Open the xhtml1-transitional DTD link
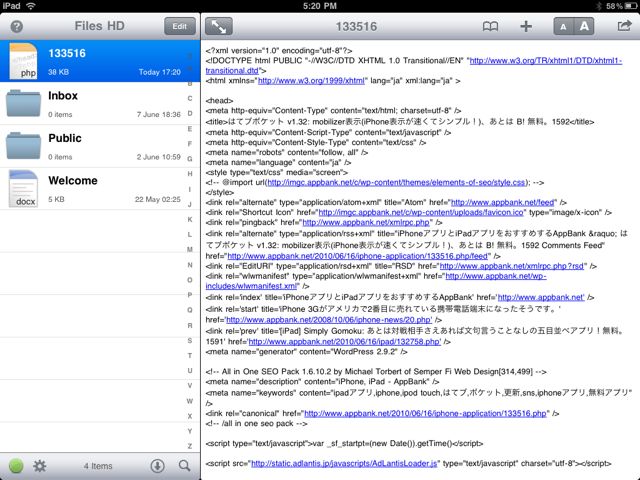The height and width of the screenshot is (480, 640). [546, 61]
